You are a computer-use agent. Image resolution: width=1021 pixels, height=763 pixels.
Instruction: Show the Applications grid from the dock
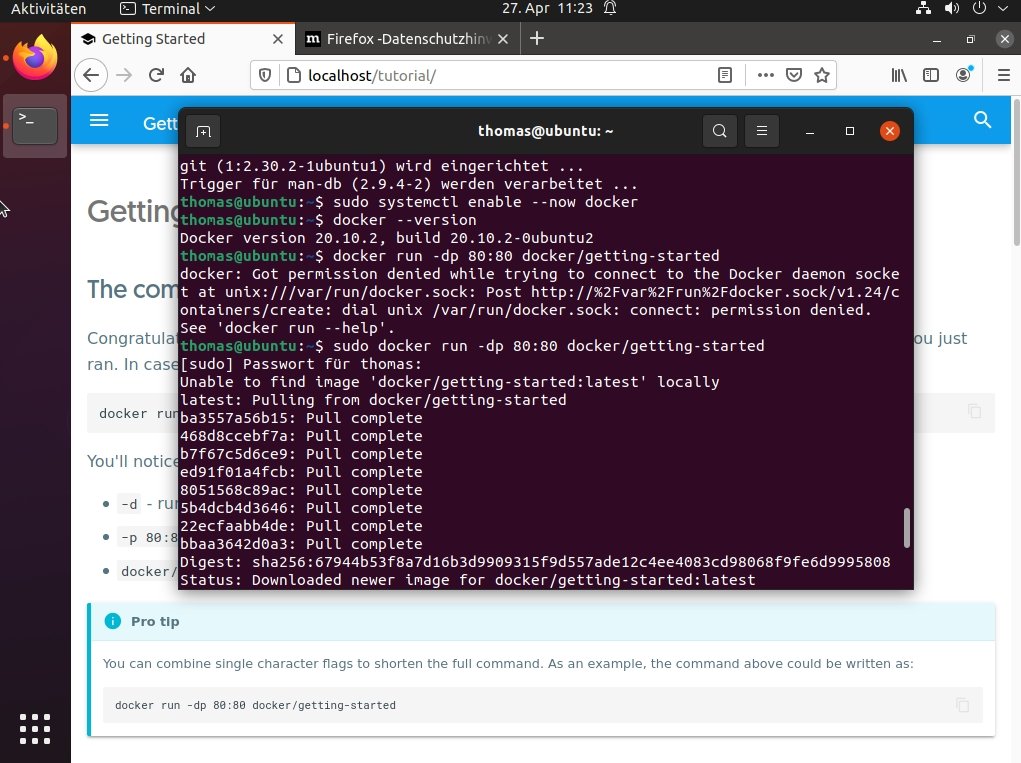(x=34, y=729)
